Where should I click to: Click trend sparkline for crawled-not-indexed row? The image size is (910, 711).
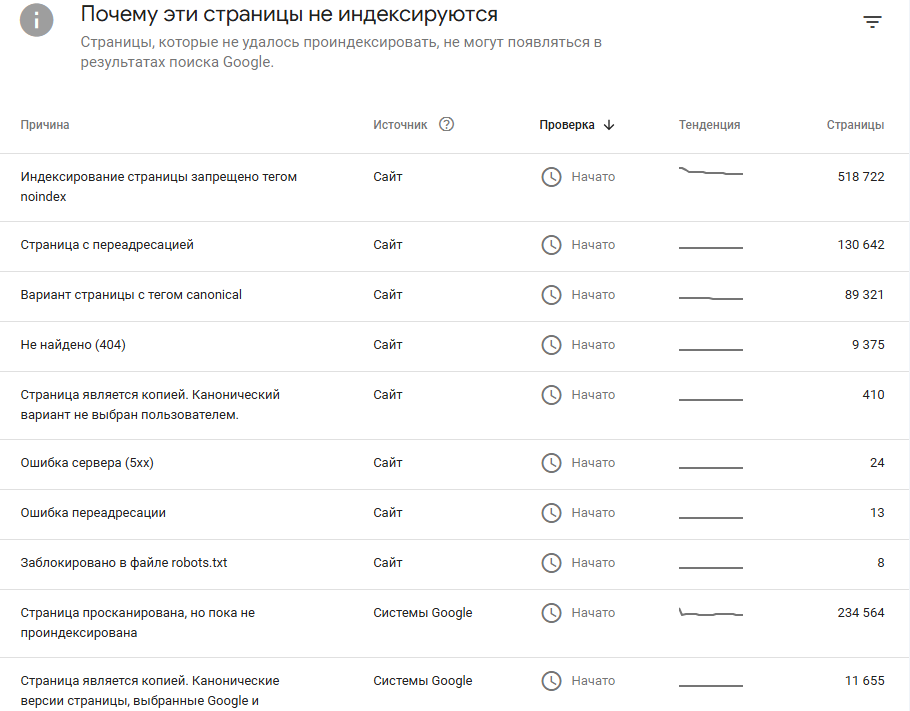coord(710,612)
